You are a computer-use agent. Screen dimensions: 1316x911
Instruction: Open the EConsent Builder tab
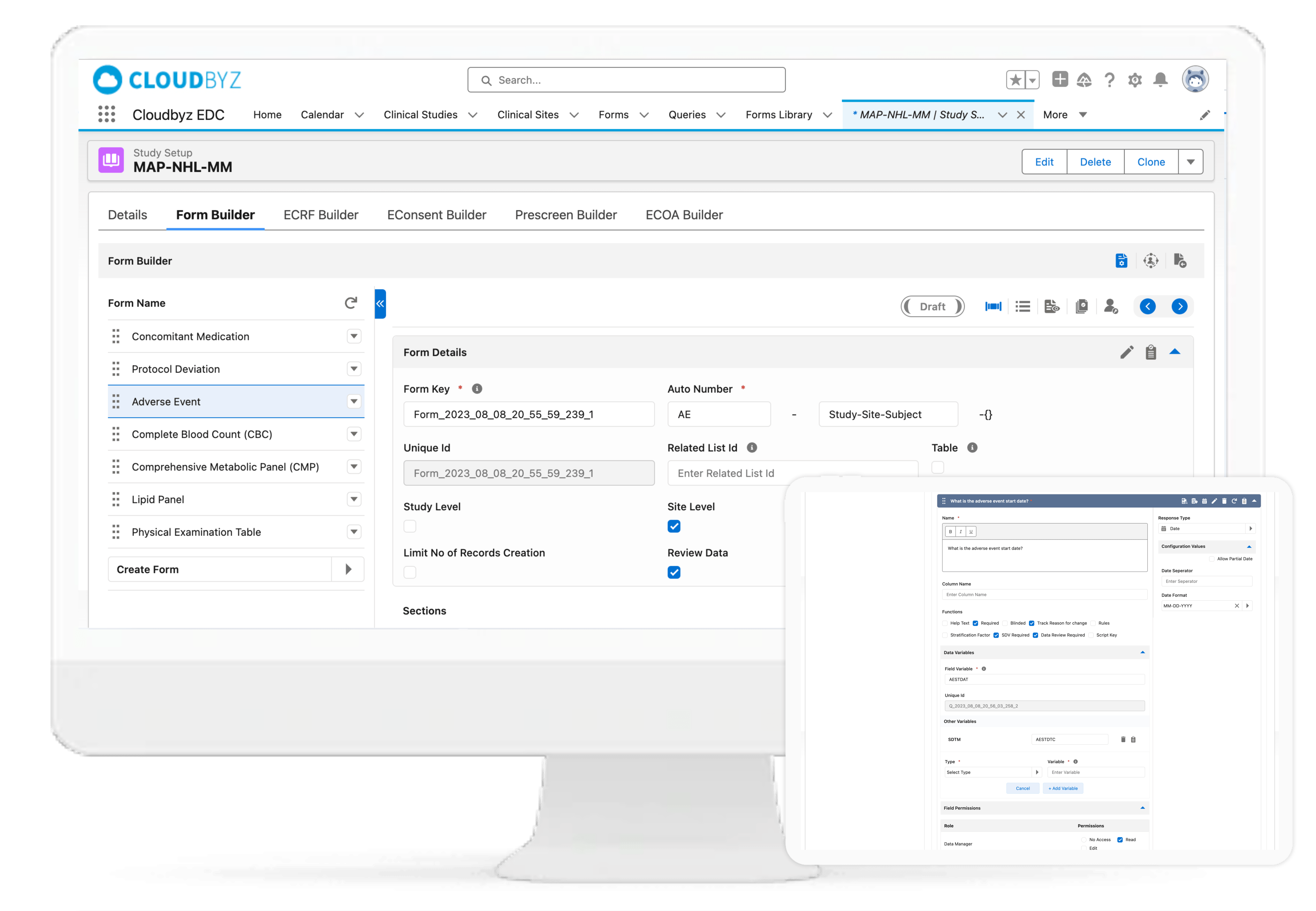click(x=436, y=215)
